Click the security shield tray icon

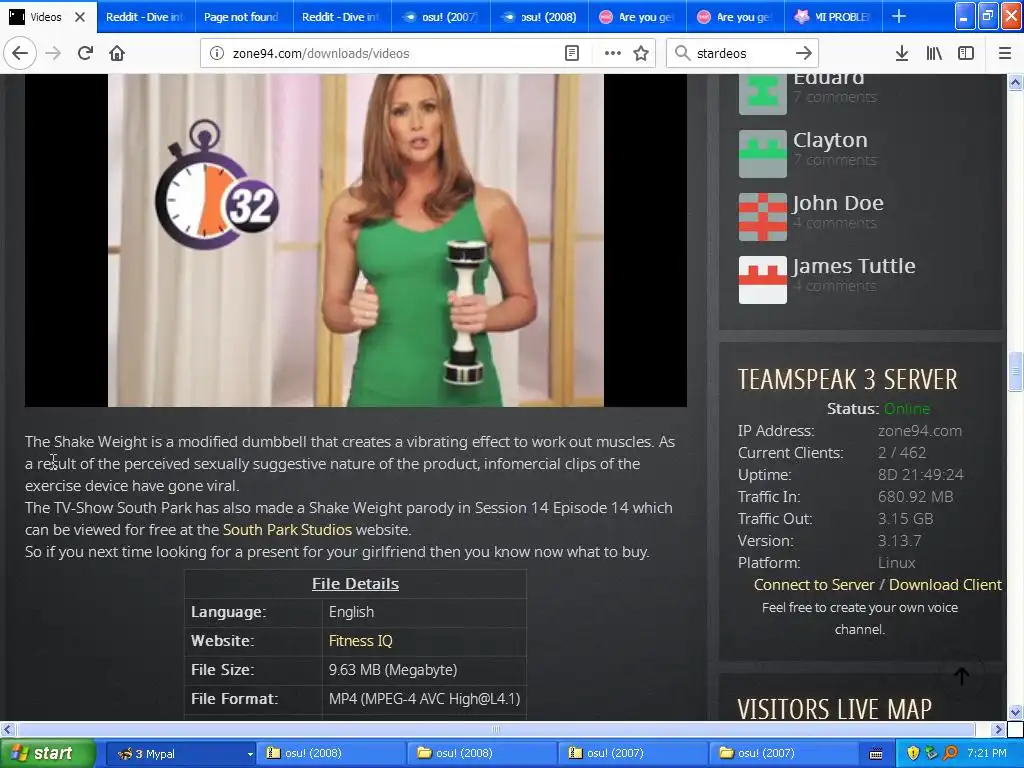[913, 753]
